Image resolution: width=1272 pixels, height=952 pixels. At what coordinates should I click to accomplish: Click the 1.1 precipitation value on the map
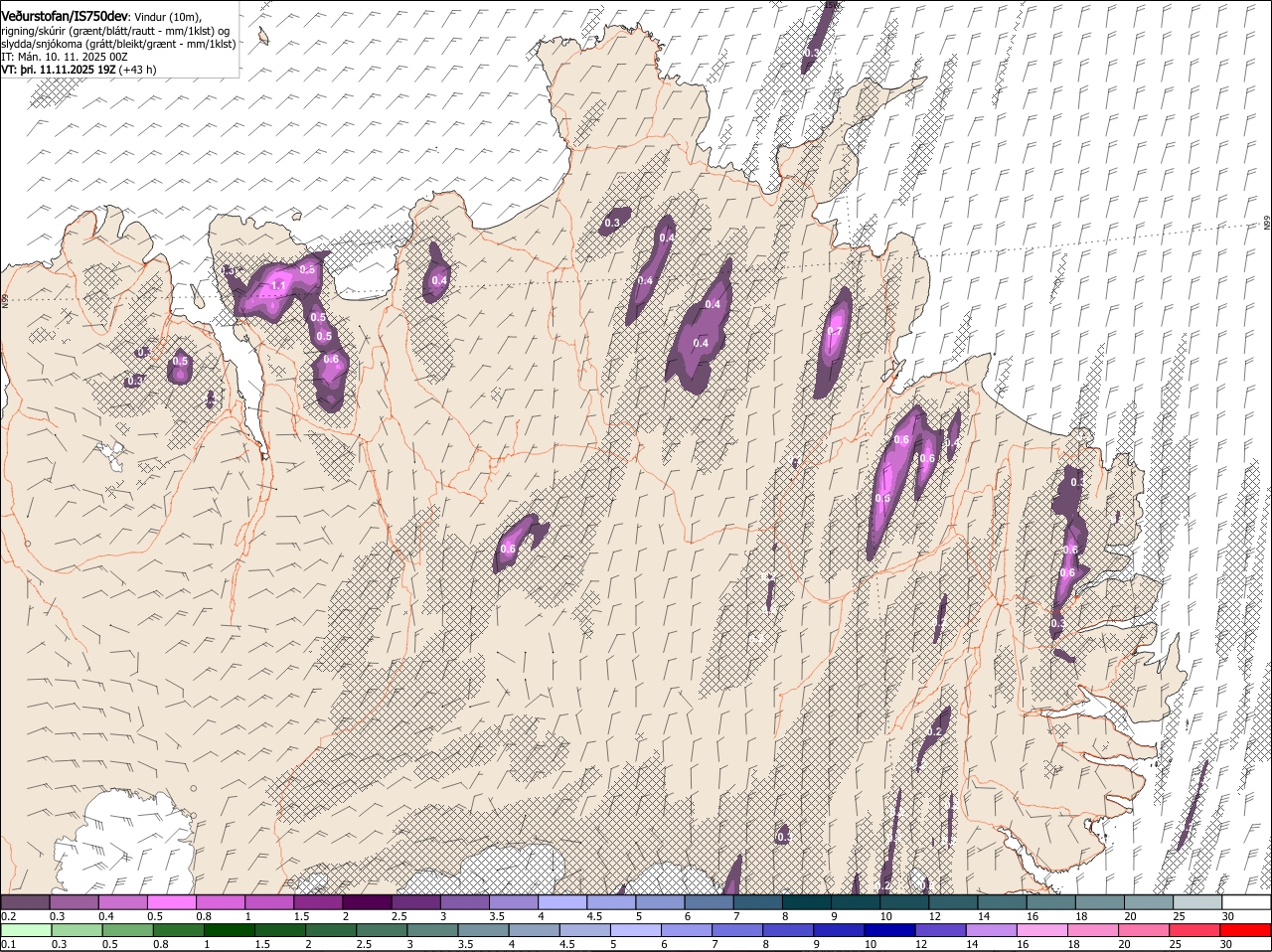click(278, 285)
